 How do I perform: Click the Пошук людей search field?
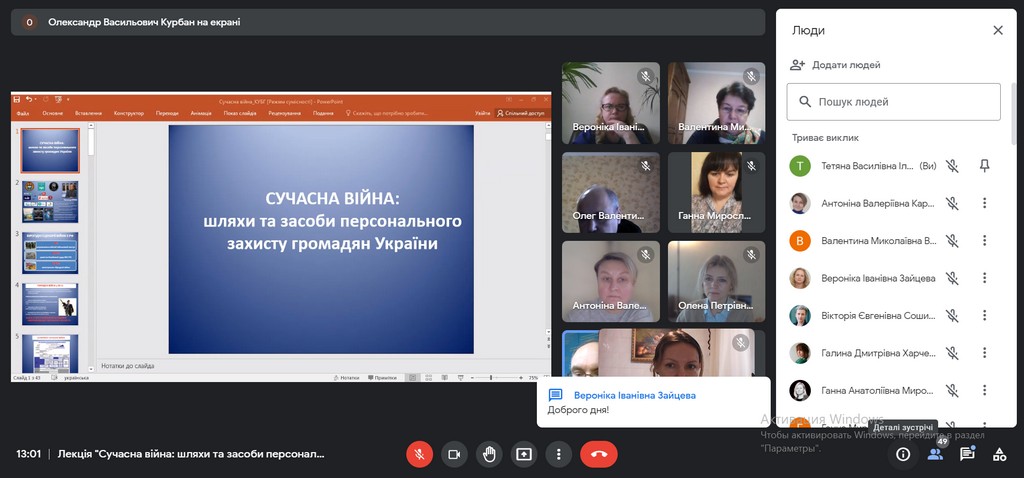(x=893, y=102)
